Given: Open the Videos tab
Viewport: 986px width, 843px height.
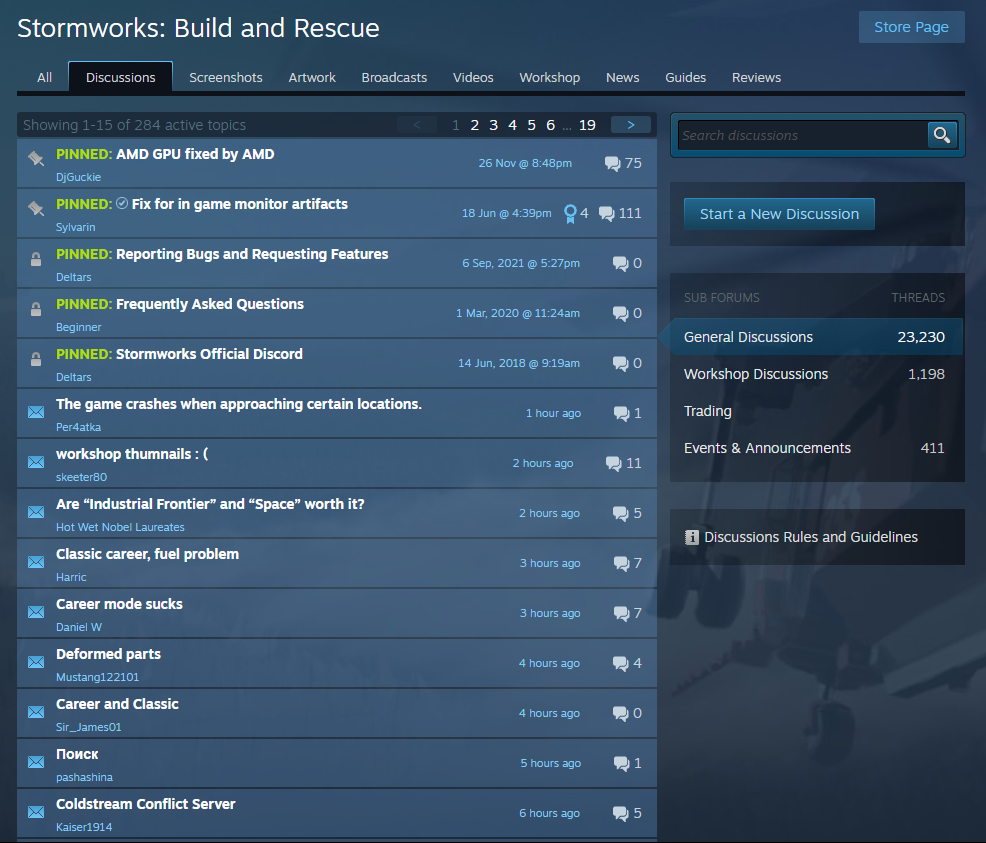Looking at the screenshot, I should [x=473, y=78].
